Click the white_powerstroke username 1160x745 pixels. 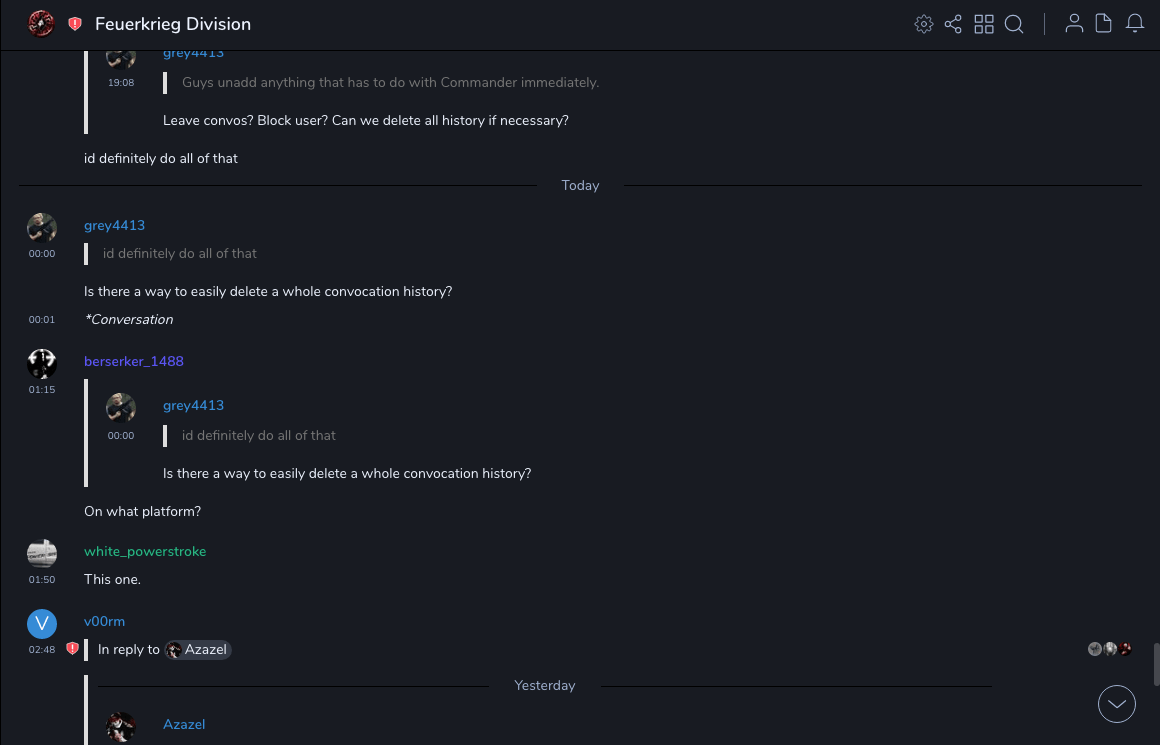coord(145,551)
